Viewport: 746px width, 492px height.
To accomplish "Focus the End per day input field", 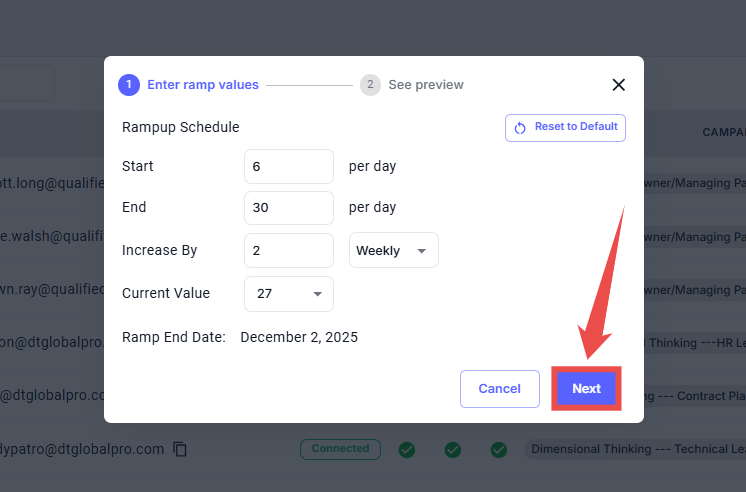I will (x=288, y=208).
